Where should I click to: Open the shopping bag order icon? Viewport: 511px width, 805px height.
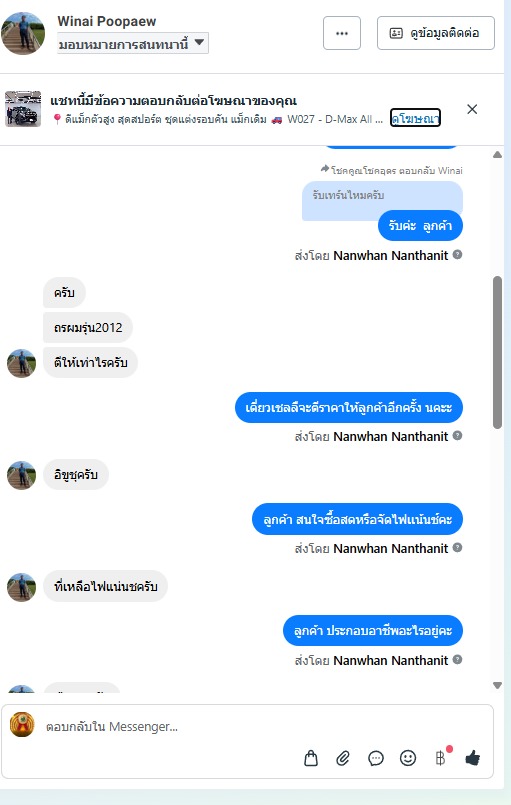[x=311, y=758]
